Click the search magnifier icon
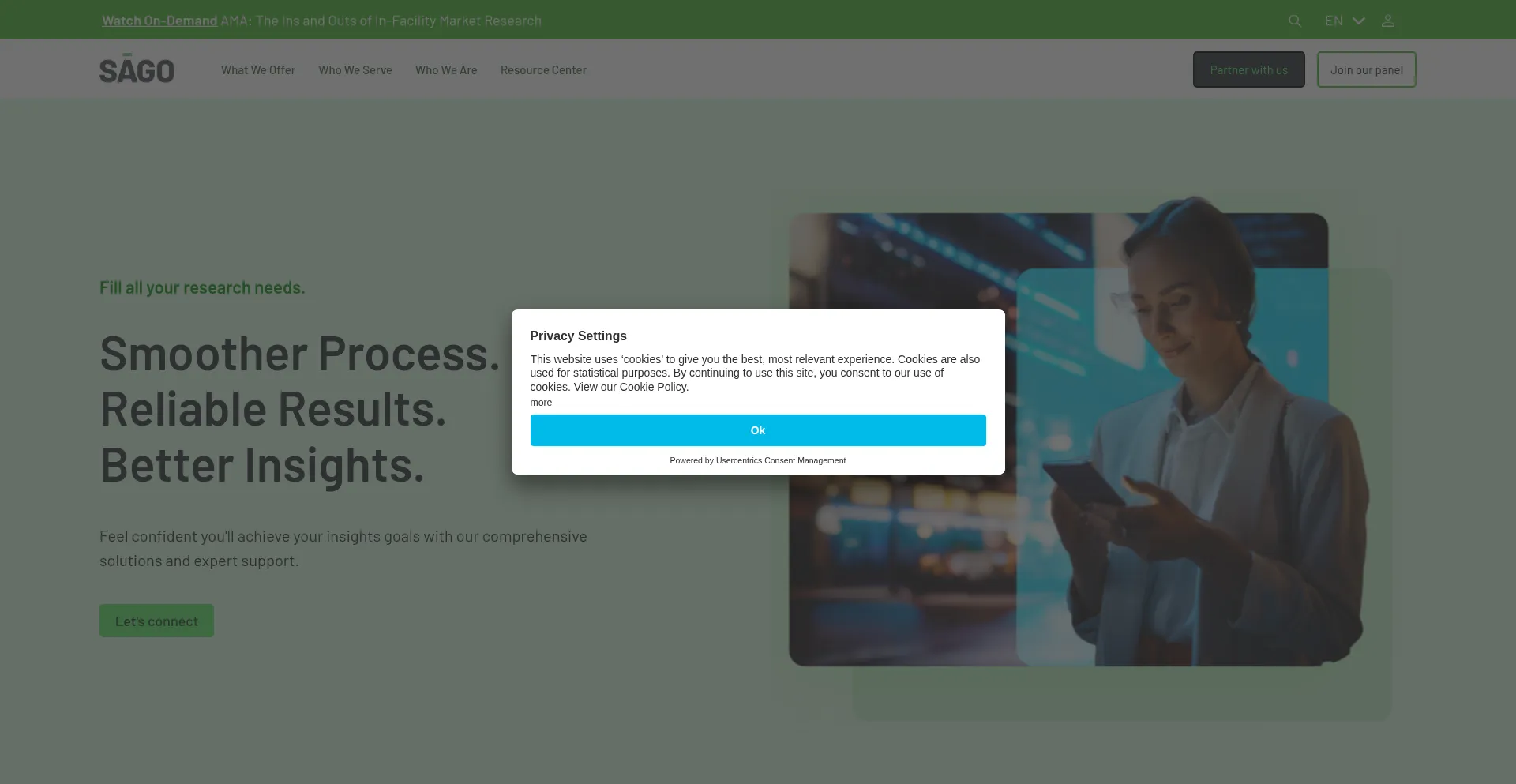This screenshot has height=784, width=1516. tap(1294, 21)
